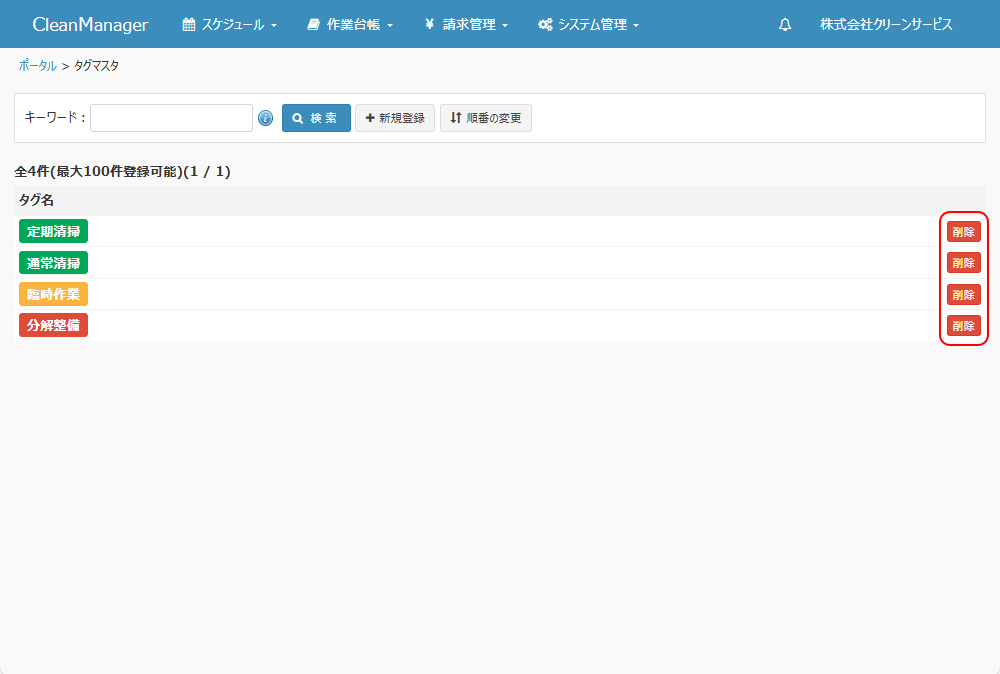The image size is (1000, 674).
Task: Delete the 通常清掃 tag
Action: tap(964, 263)
